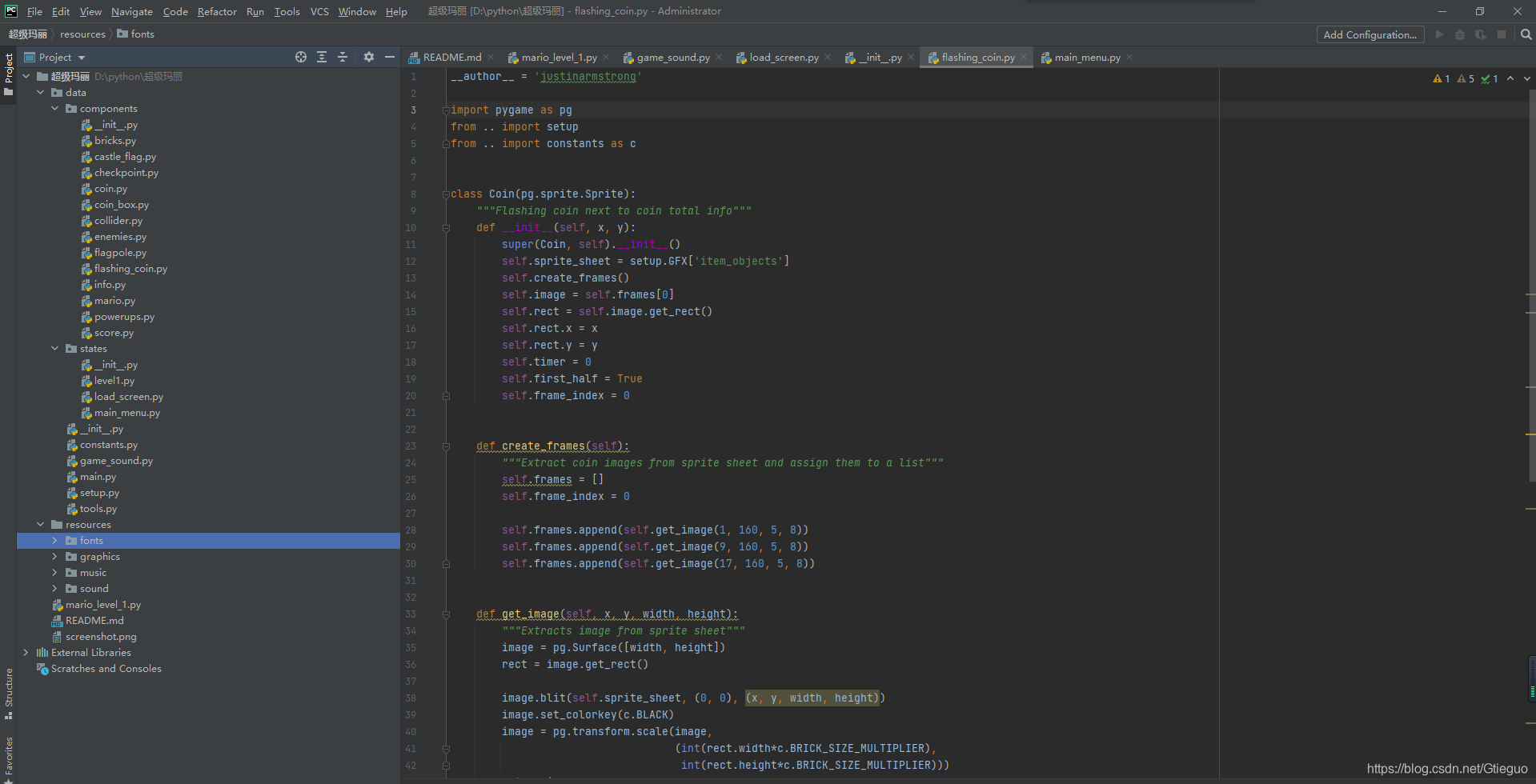Image resolution: width=1536 pixels, height=784 pixels.
Task: Click the typo checkmark indicator showing 1
Action: 1490,78
